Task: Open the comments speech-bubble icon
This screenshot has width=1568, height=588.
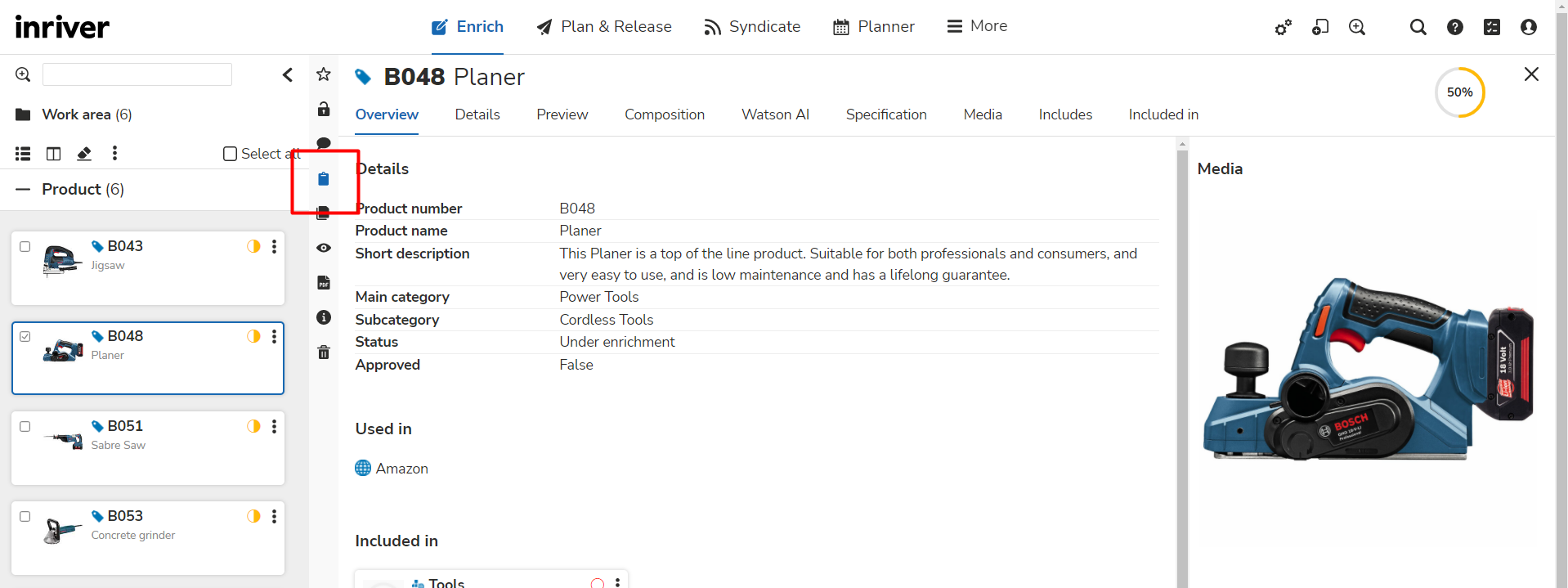Action: (324, 143)
